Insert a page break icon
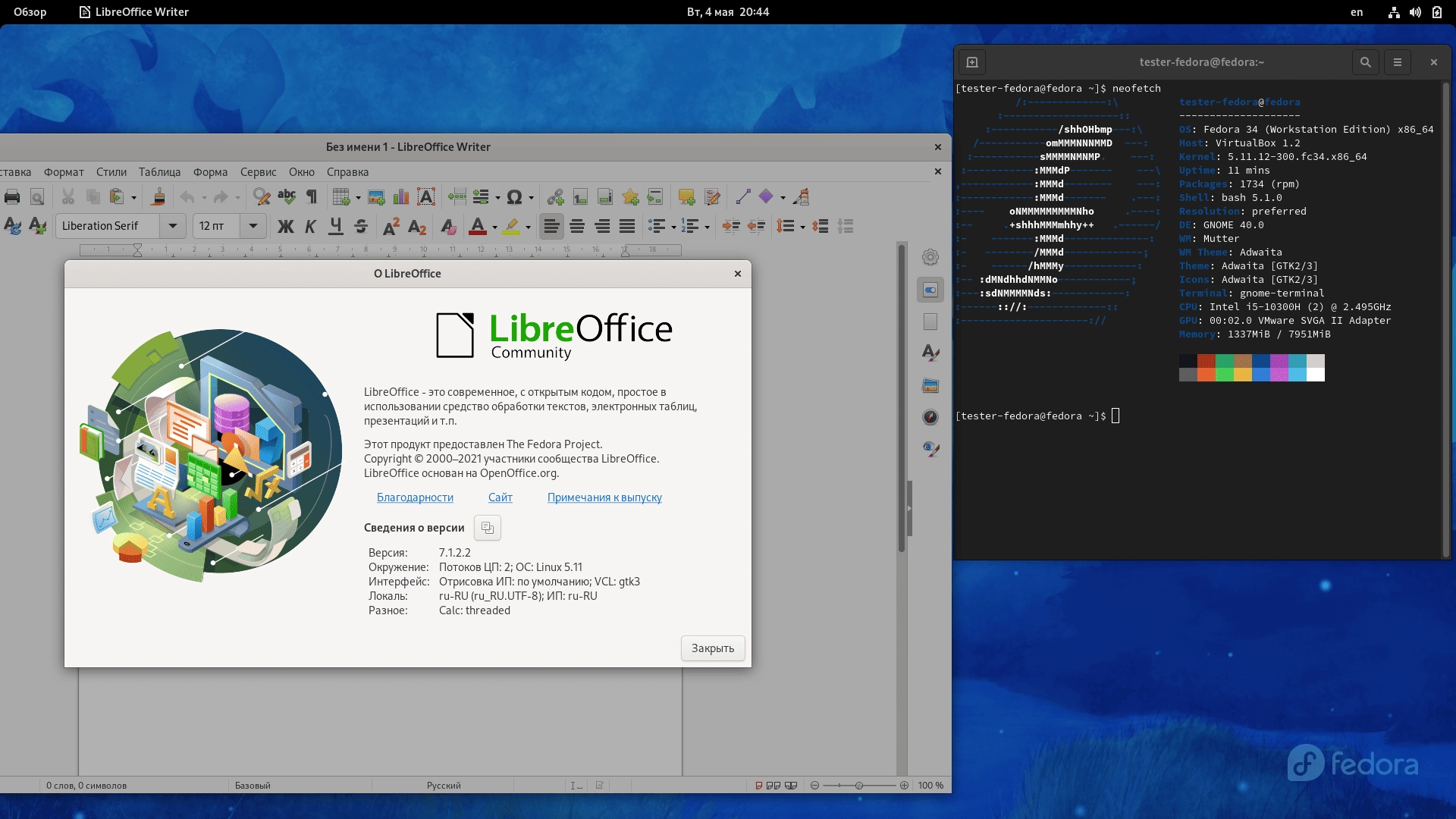 click(x=457, y=197)
